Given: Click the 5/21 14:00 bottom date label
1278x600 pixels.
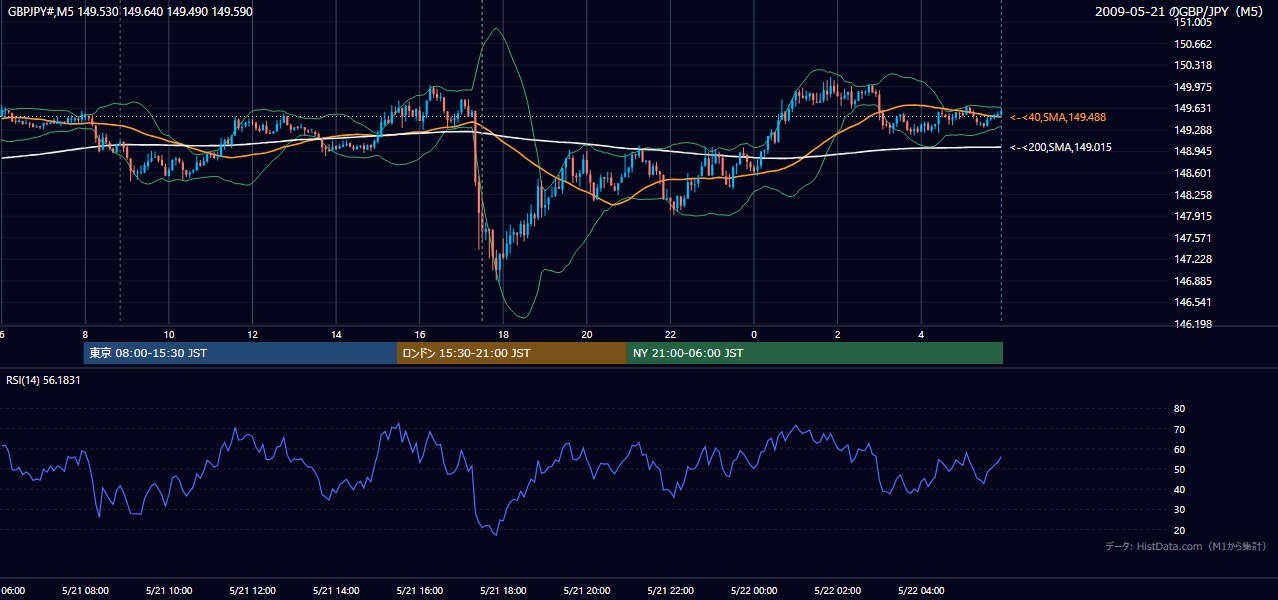Looking at the screenshot, I should [x=336, y=591].
